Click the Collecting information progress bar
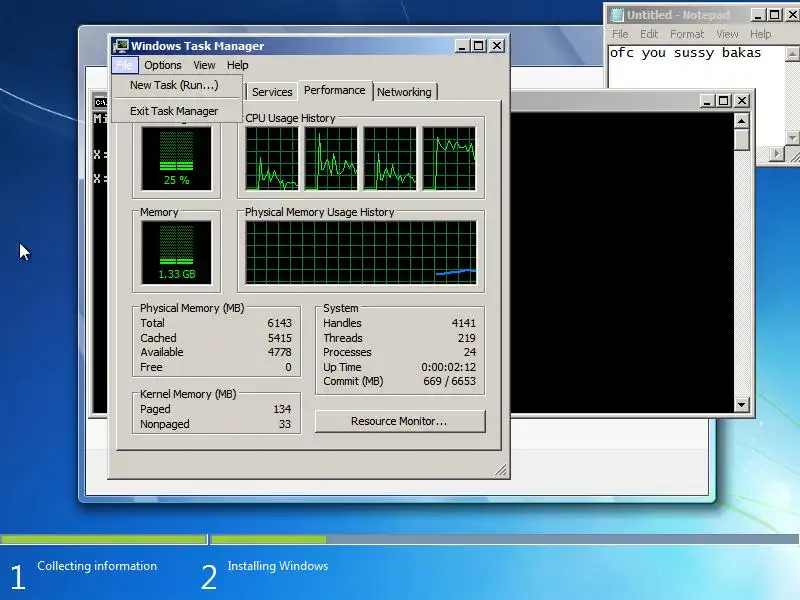Image resolution: width=800 pixels, height=600 pixels. [104, 539]
